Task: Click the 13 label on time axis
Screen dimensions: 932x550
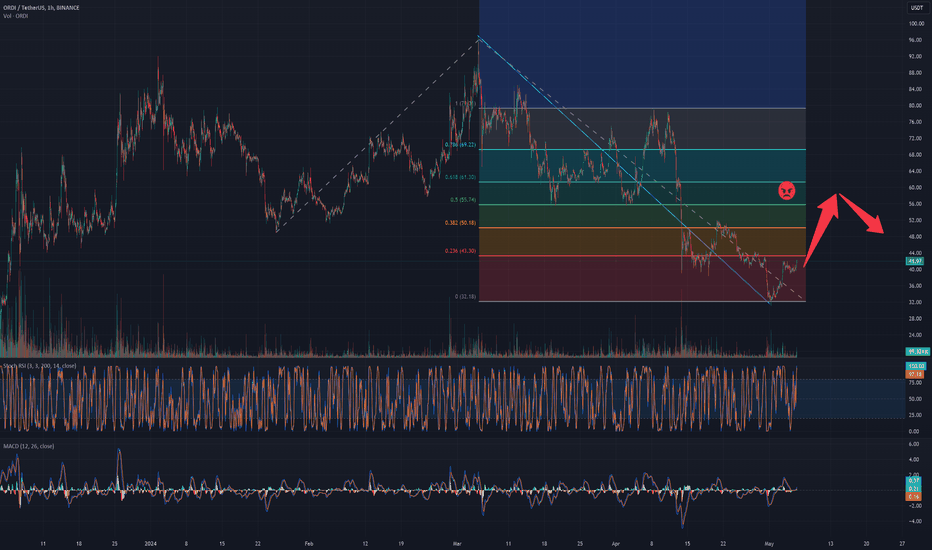Action: click(830, 543)
